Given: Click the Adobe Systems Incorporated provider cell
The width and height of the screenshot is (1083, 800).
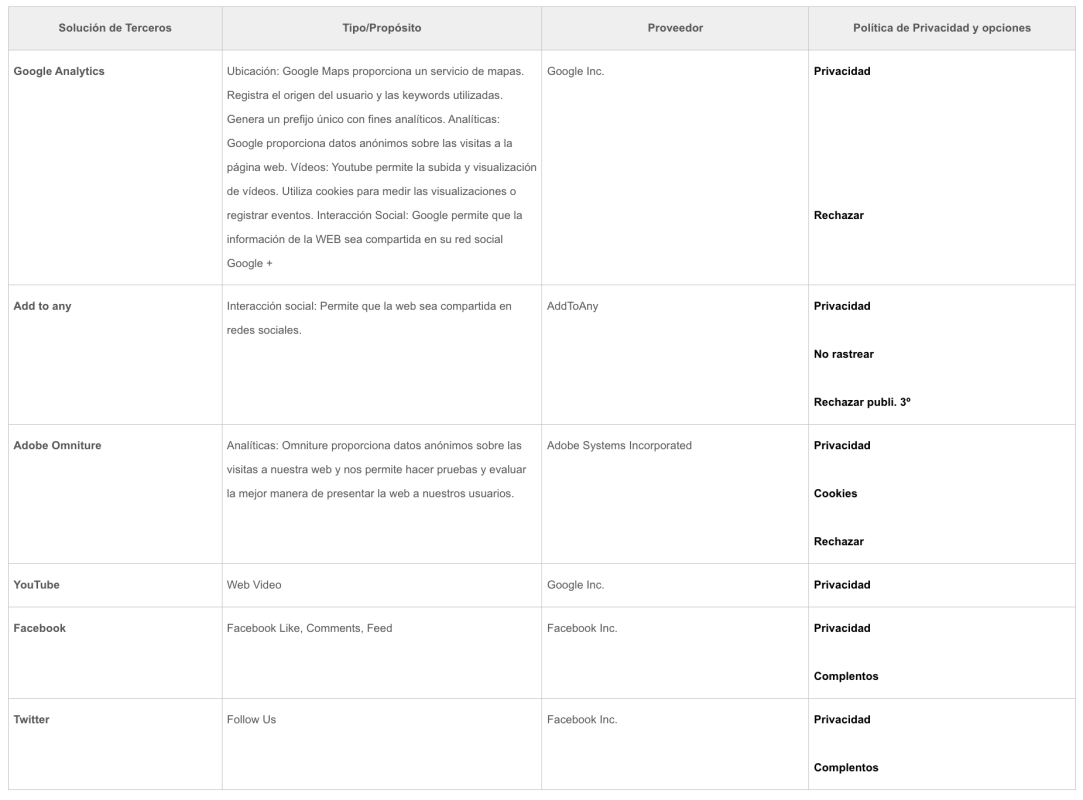Looking at the screenshot, I should [x=619, y=446].
